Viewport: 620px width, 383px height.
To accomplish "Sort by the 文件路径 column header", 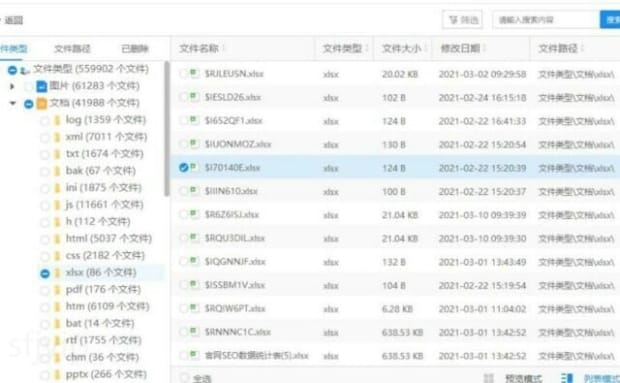I will [x=558, y=49].
